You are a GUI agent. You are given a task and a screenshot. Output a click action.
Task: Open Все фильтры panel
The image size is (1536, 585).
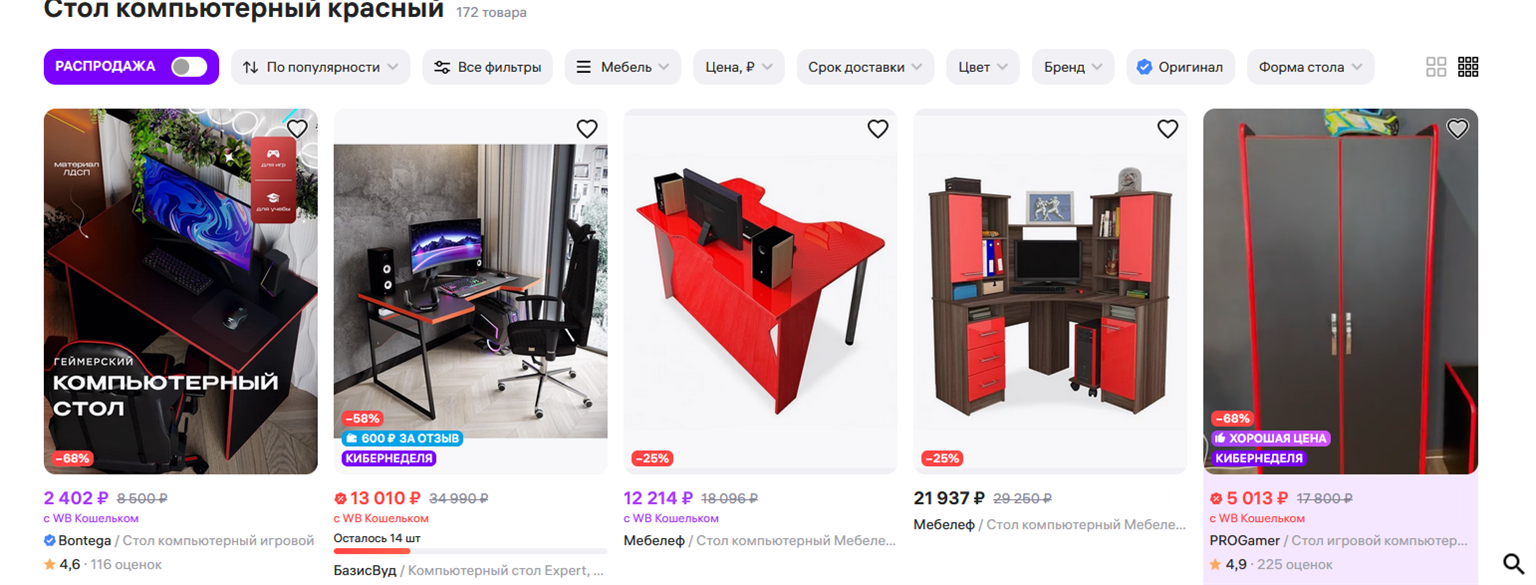(487, 67)
